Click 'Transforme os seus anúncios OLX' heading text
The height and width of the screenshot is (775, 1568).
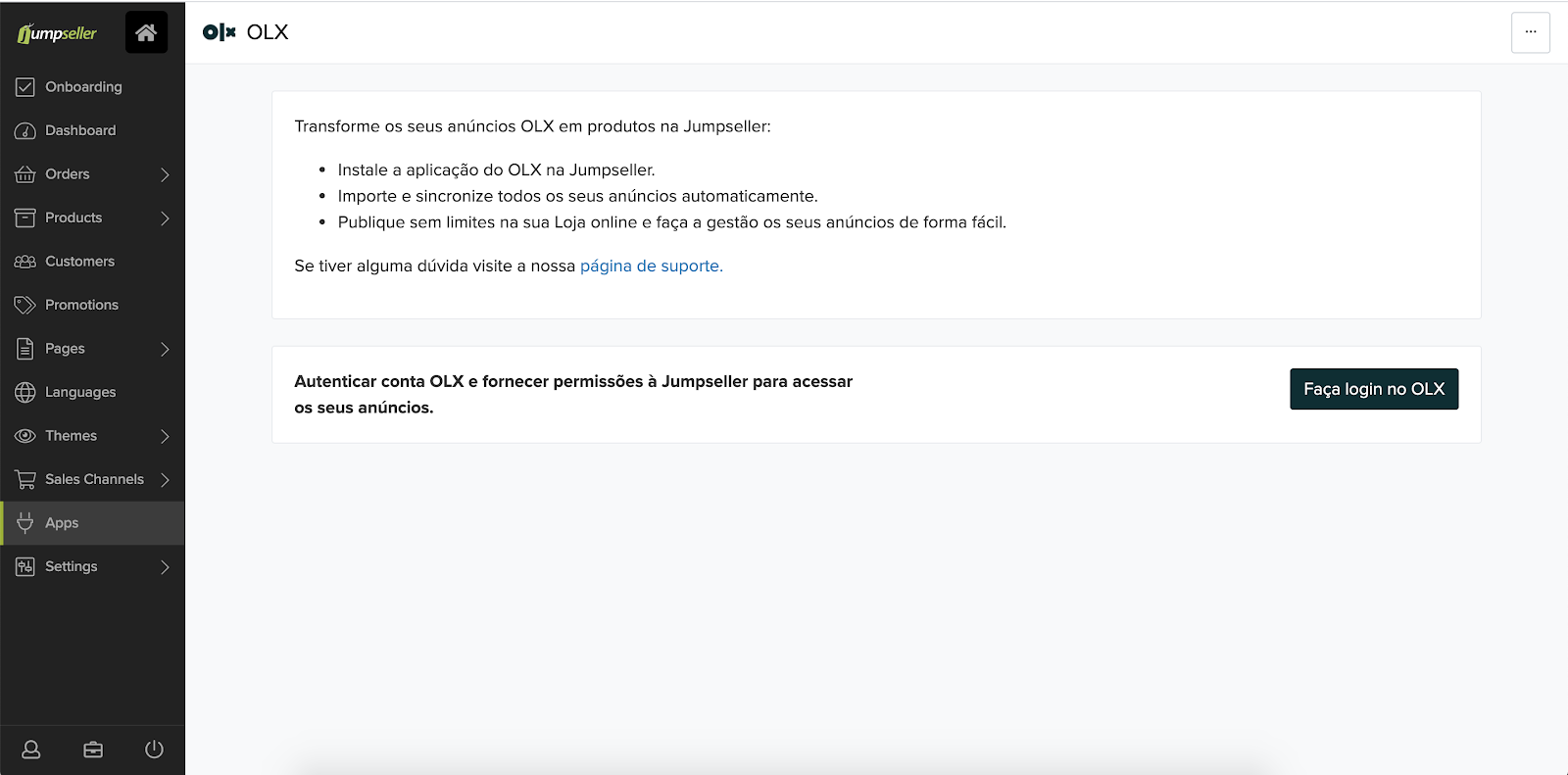532,126
